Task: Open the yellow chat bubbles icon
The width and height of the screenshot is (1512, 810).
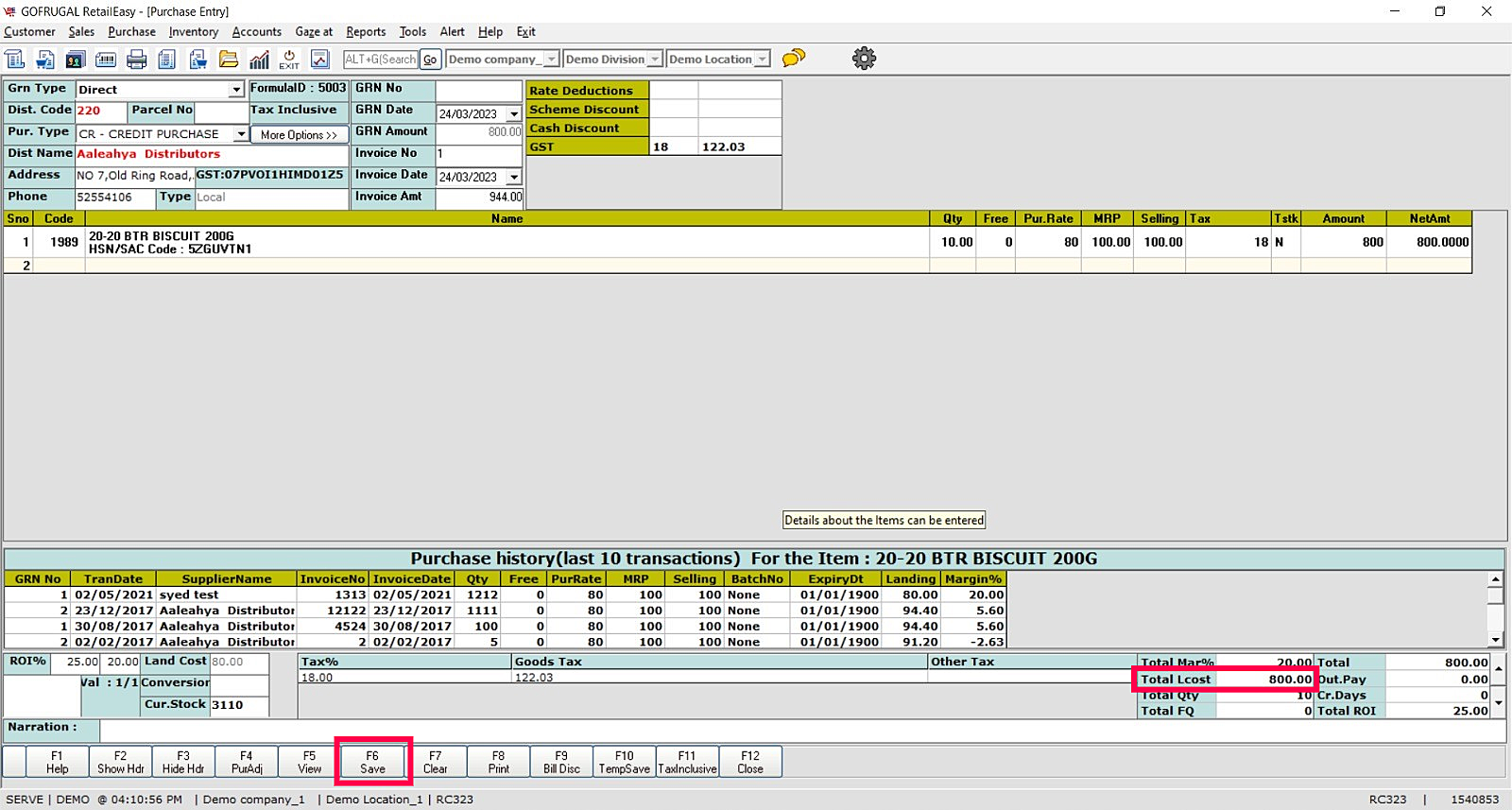Action: [x=794, y=59]
